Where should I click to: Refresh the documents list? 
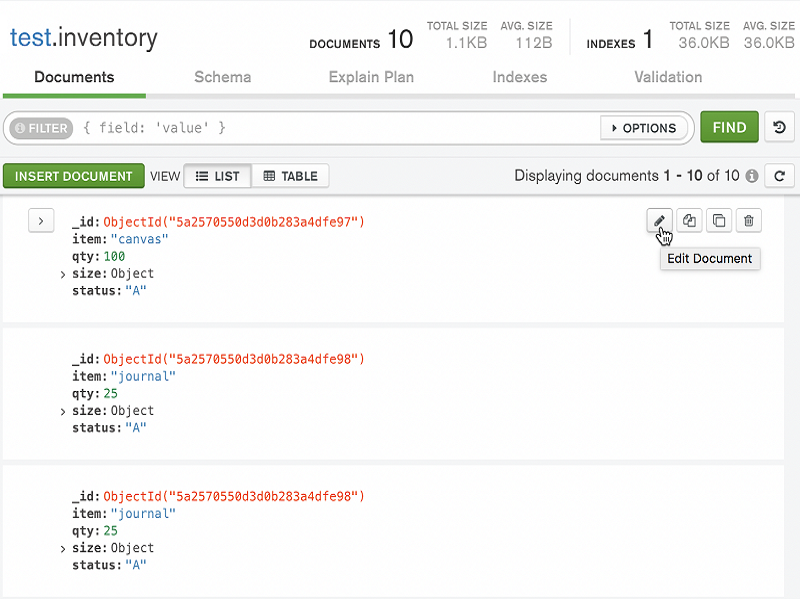click(779, 176)
